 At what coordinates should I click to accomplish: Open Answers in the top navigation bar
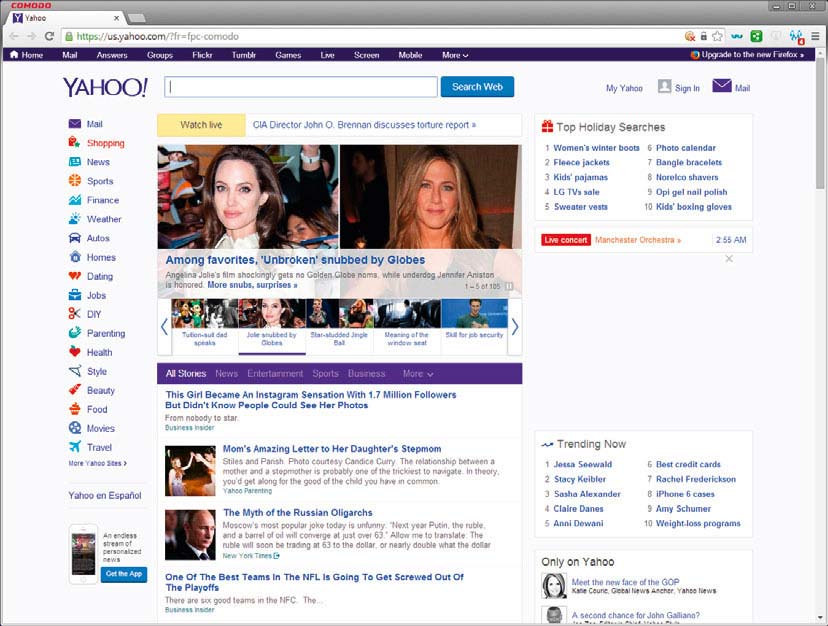tap(112, 55)
